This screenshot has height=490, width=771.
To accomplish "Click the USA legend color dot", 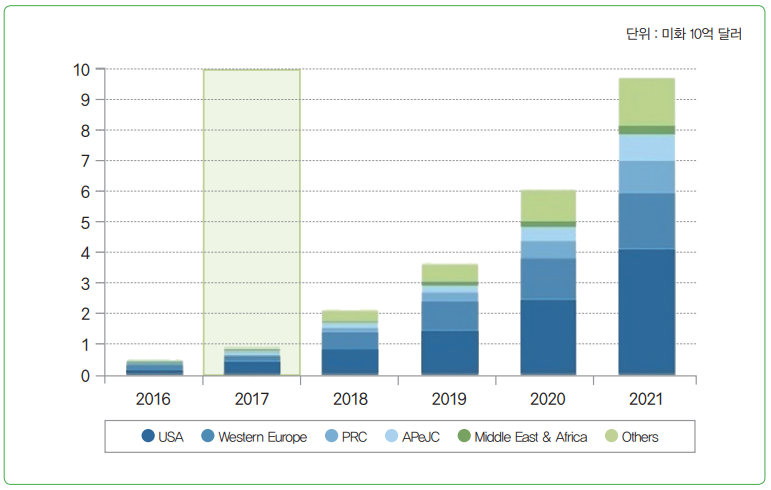I will click(148, 435).
